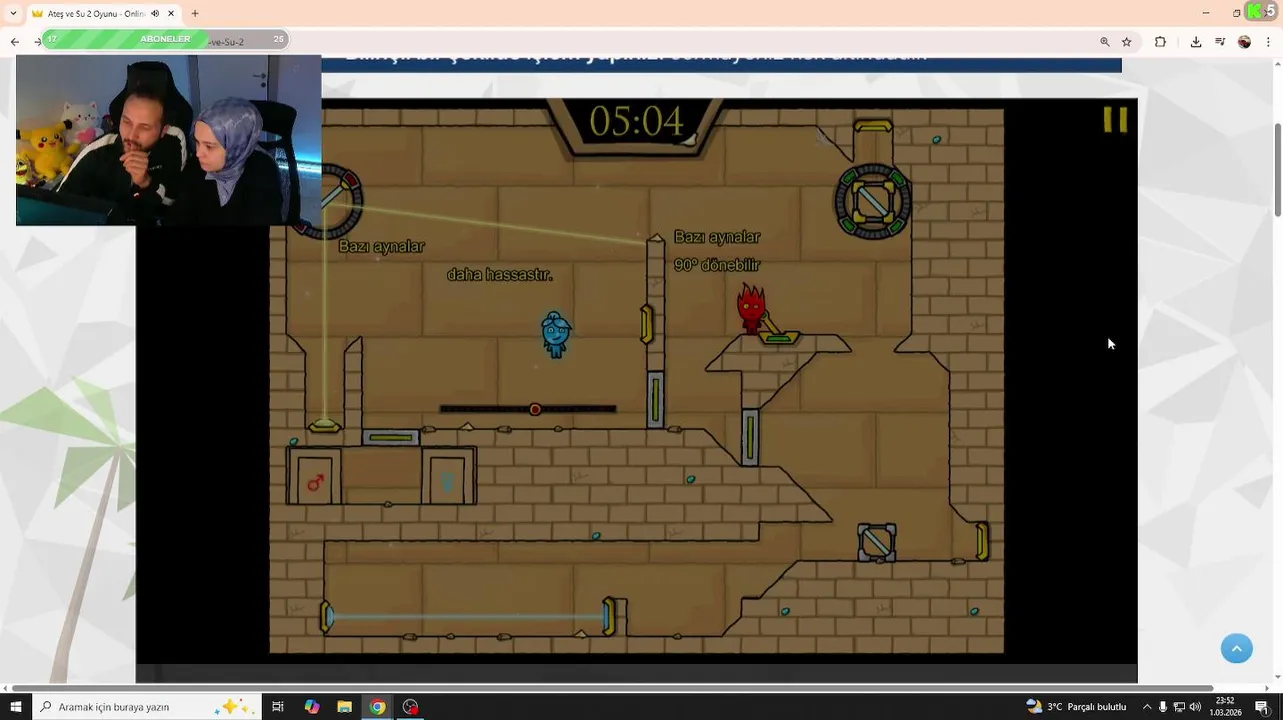Click the green elevator platform above the doors

(390, 437)
